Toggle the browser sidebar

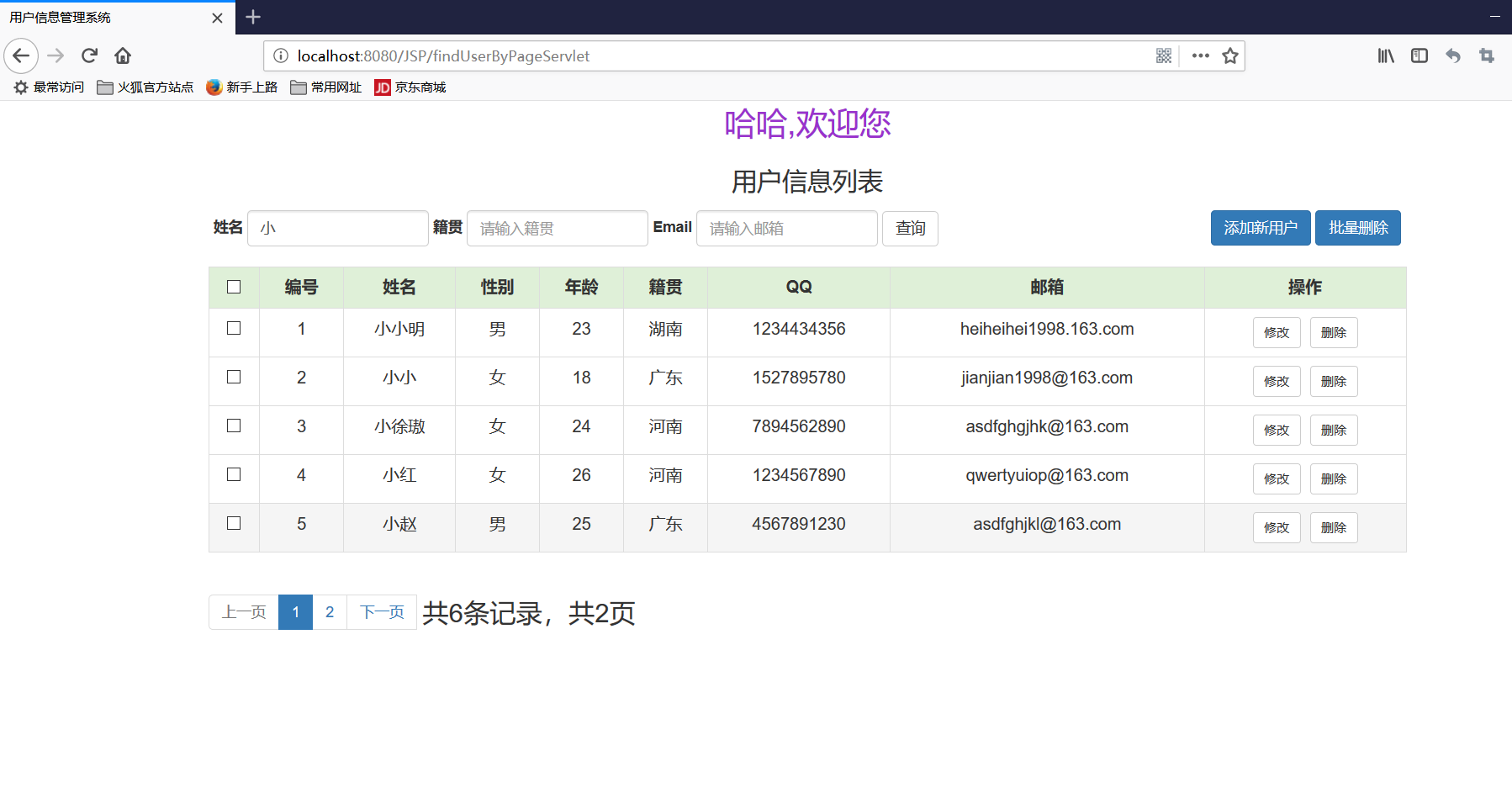(x=1419, y=56)
